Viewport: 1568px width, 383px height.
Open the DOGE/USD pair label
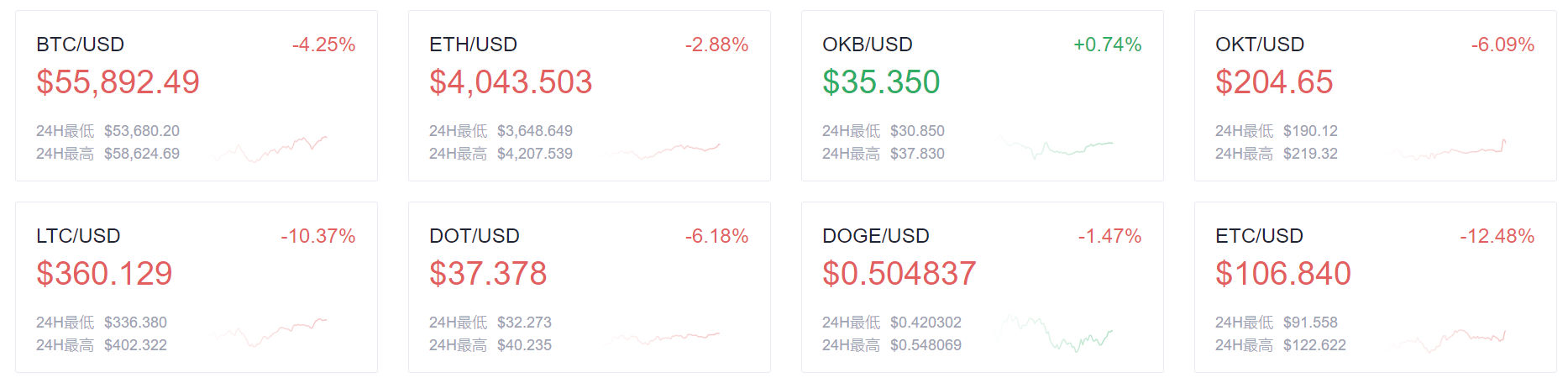pyautogui.click(x=875, y=236)
